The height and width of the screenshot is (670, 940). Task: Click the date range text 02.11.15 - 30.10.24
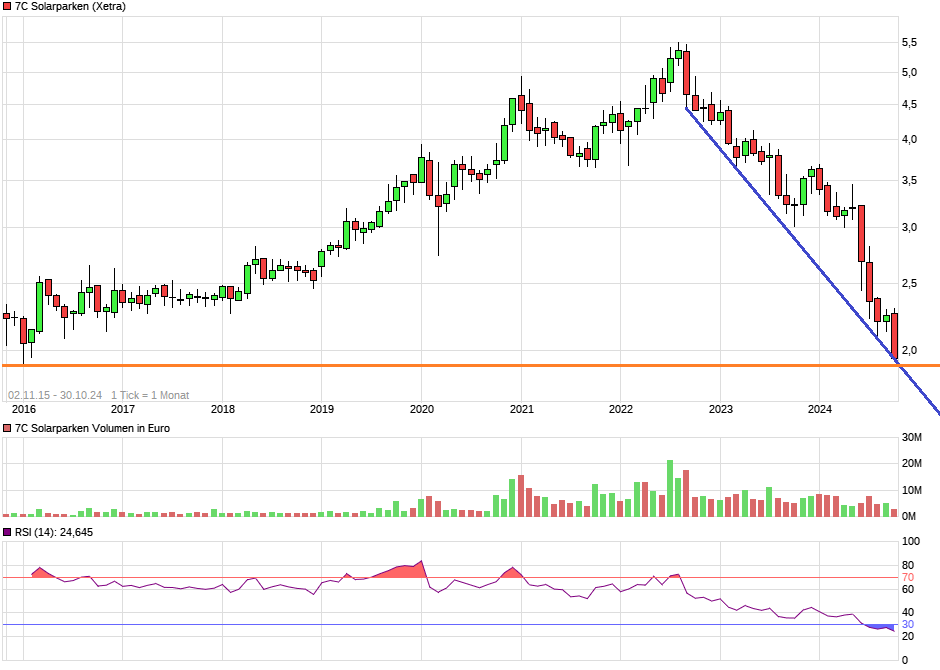click(56, 395)
